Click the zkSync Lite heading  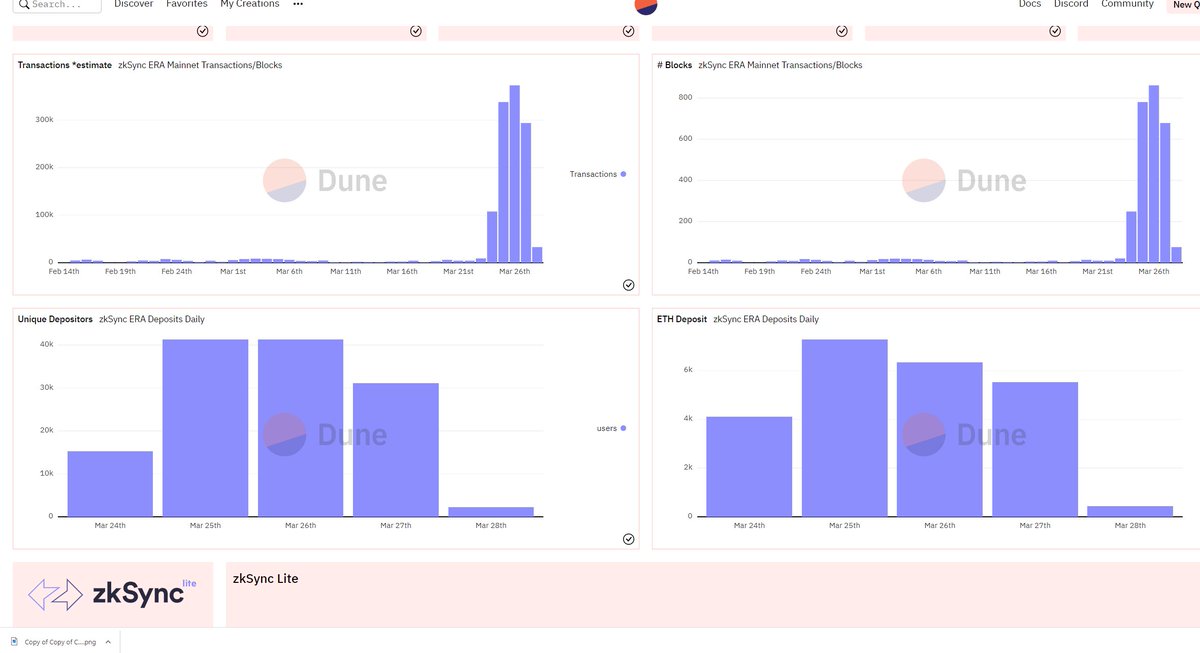click(x=265, y=579)
